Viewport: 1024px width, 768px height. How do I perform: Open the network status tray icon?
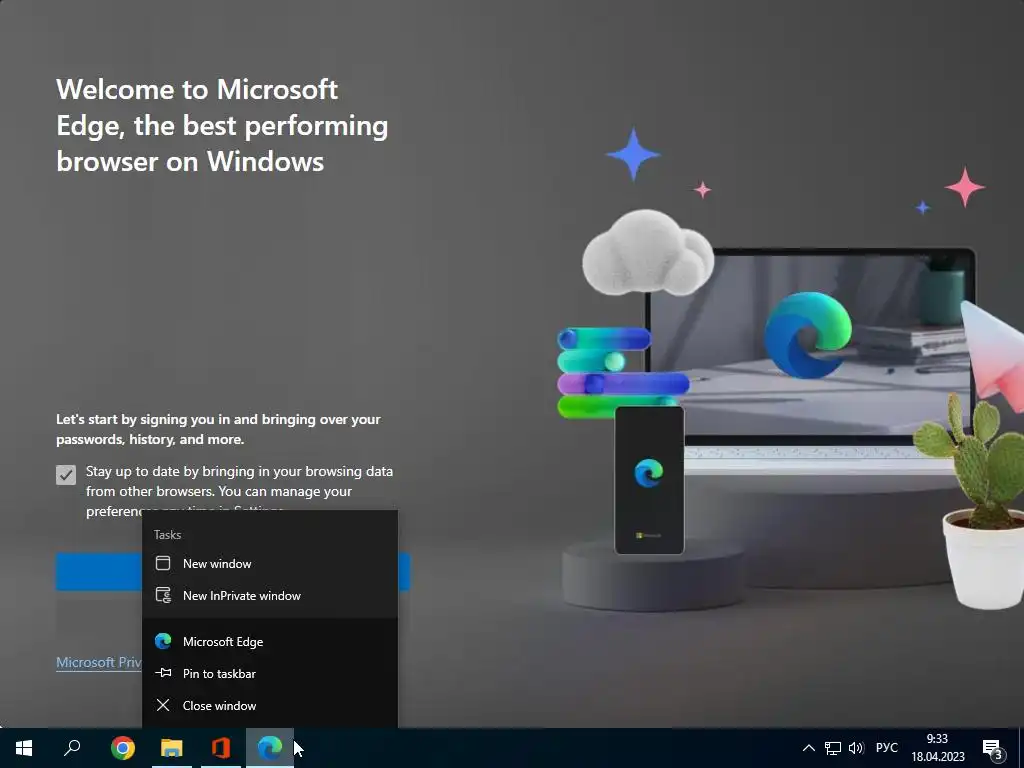tap(833, 748)
